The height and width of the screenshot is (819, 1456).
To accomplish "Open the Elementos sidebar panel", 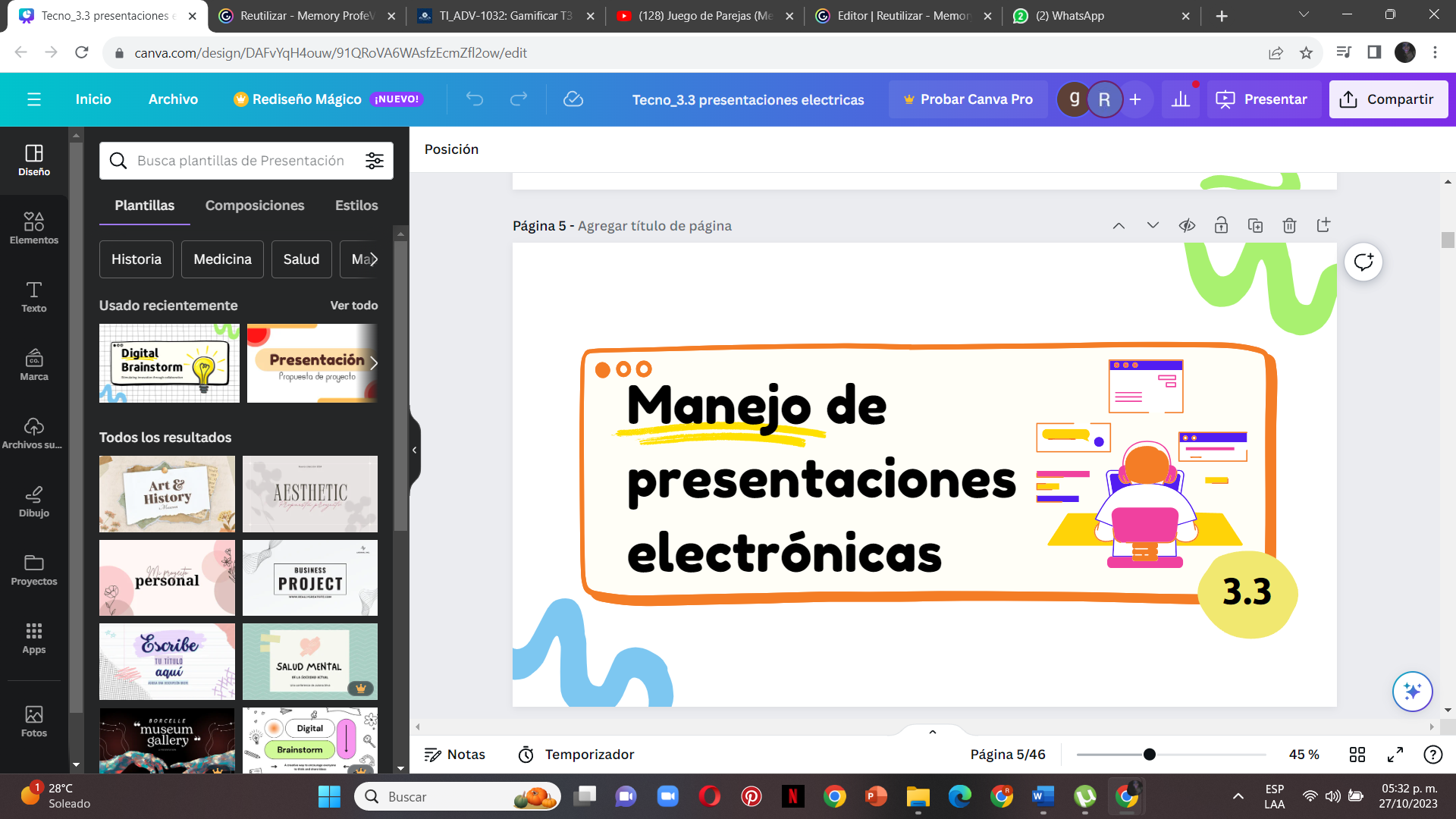I will pyautogui.click(x=33, y=227).
